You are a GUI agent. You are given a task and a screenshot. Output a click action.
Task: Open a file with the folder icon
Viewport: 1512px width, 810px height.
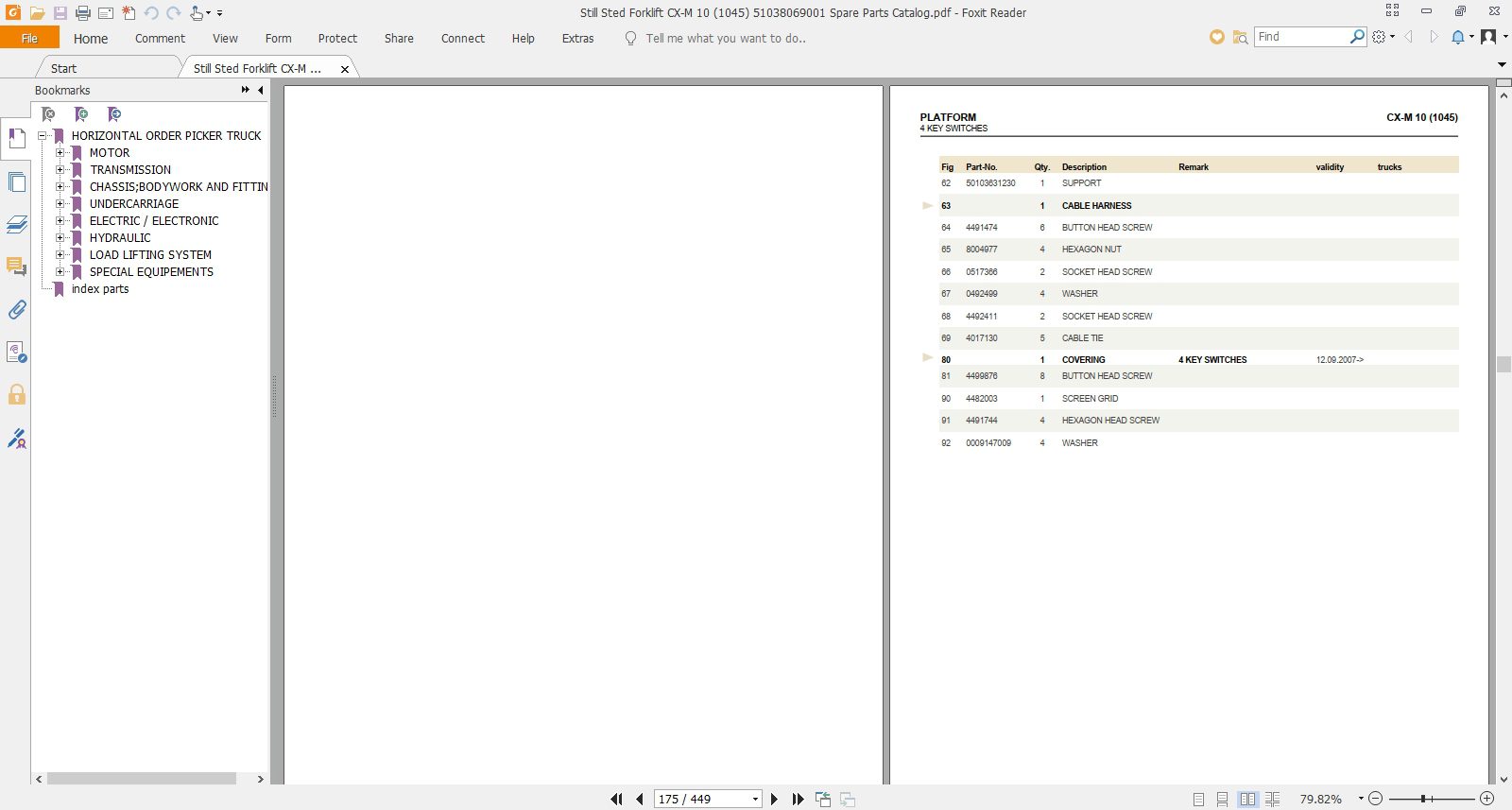(x=37, y=13)
